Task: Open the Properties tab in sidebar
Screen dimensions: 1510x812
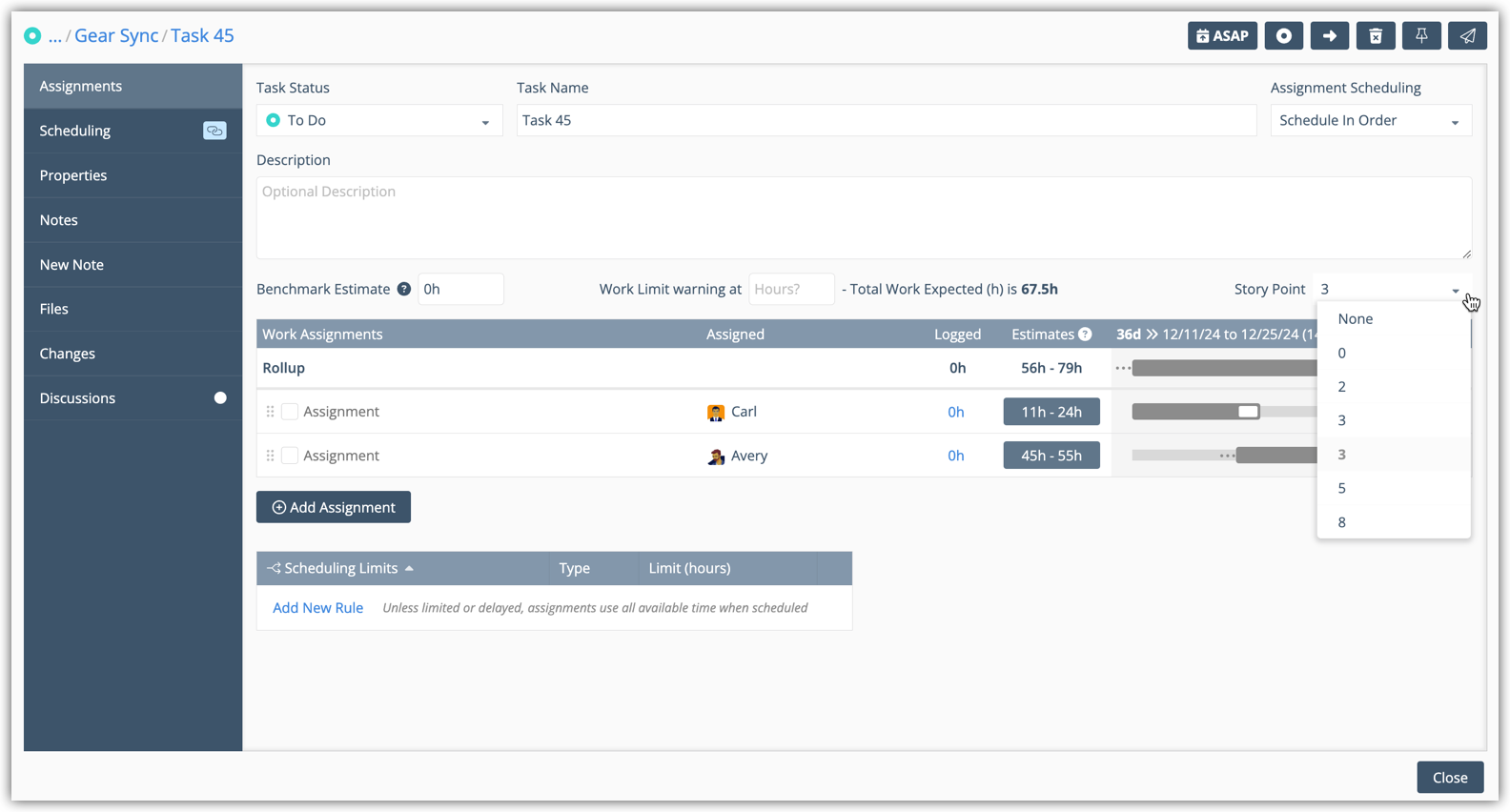Action: tap(73, 175)
